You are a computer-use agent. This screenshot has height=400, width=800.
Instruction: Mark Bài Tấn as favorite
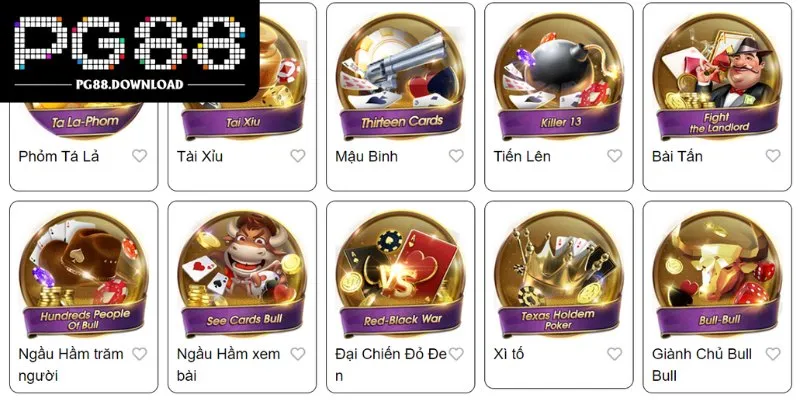773,156
